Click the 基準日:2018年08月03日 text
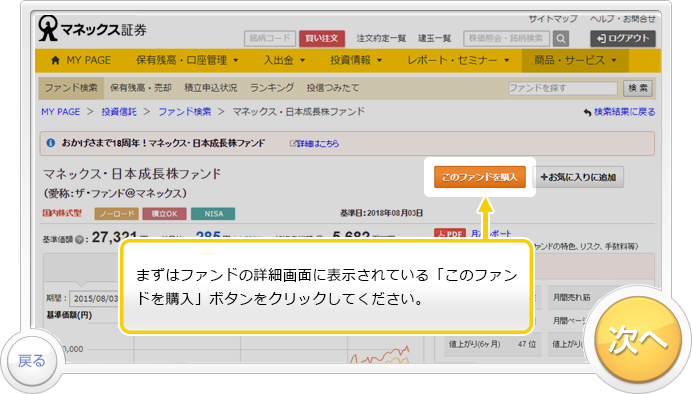 coord(381,214)
